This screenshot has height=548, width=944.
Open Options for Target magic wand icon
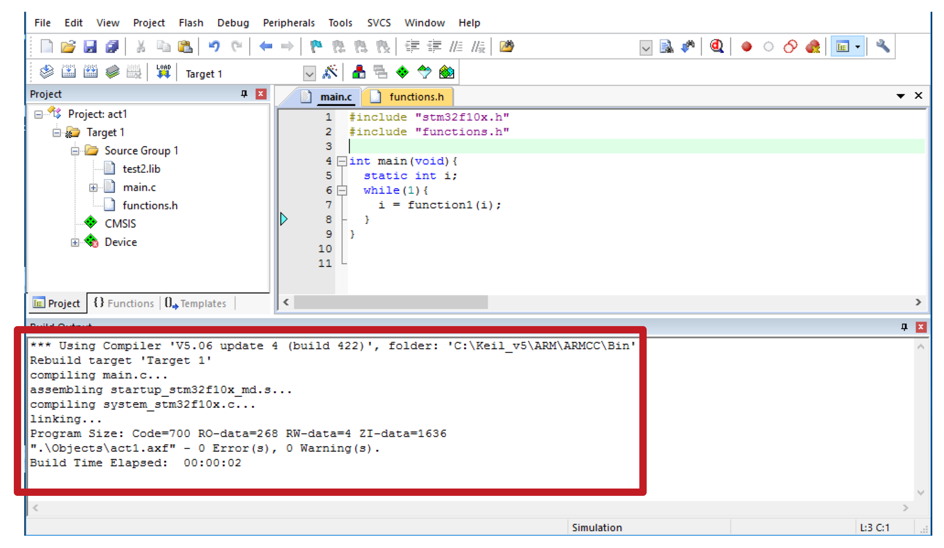tap(330, 73)
